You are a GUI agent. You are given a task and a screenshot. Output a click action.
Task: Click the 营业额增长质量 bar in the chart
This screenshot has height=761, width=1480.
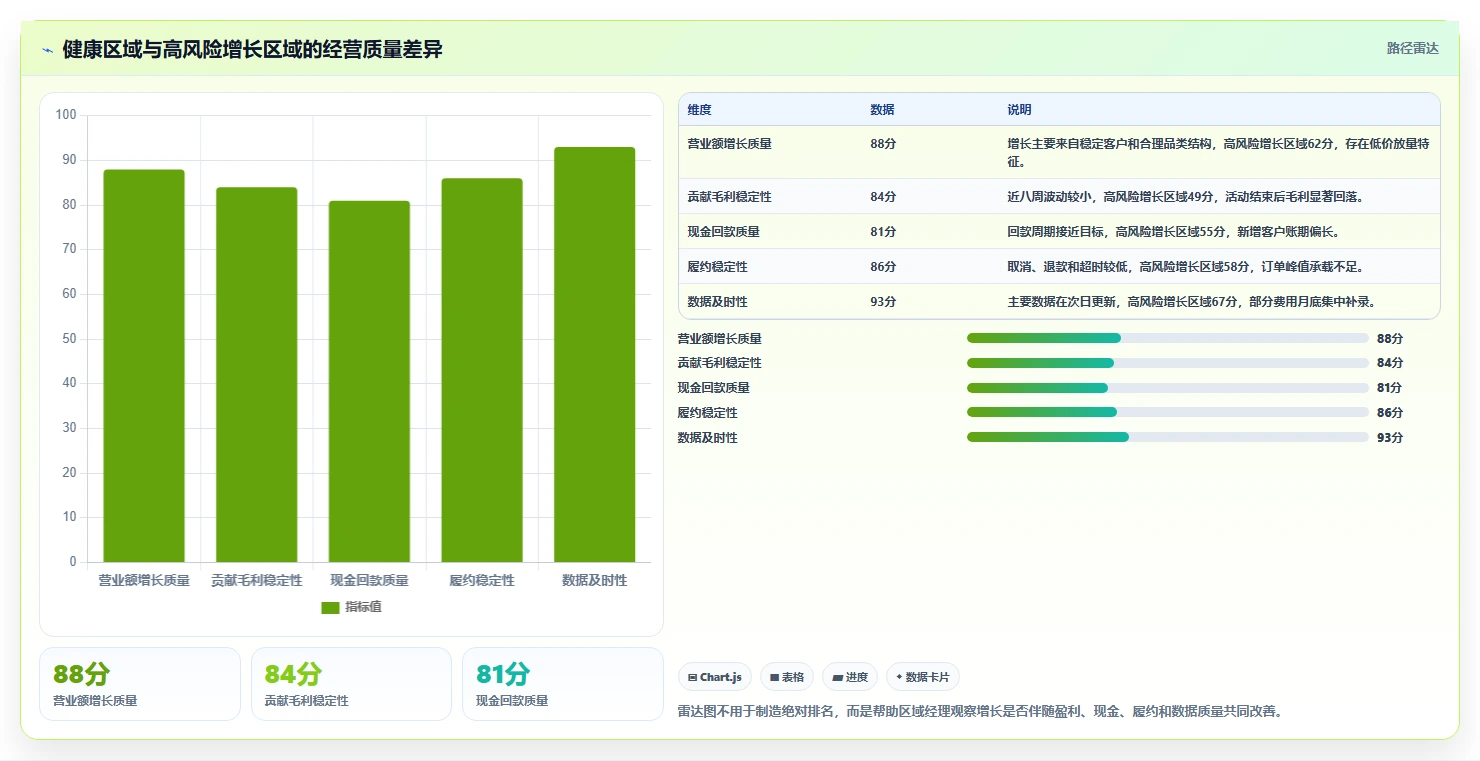pyautogui.click(x=144, y=366)
